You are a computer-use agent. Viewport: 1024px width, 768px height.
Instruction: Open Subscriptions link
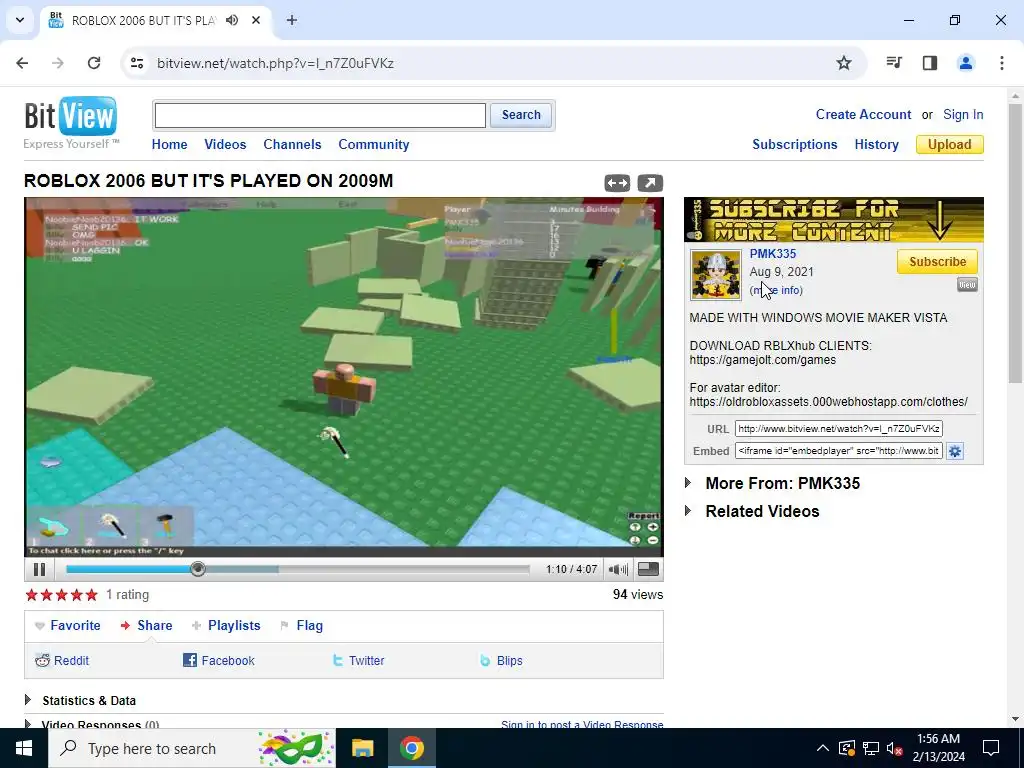pyautogui.click(x=794, y=144)
